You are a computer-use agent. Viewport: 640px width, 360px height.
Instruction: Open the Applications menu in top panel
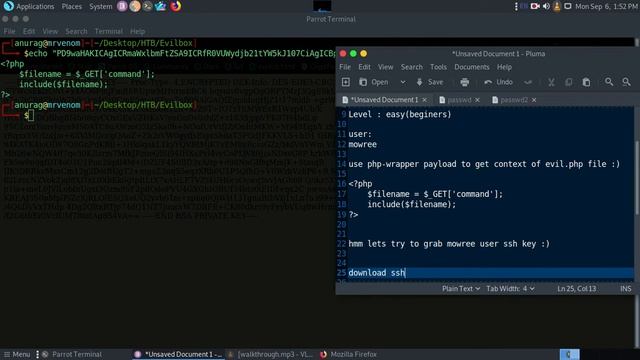click(x=29, y=6)
